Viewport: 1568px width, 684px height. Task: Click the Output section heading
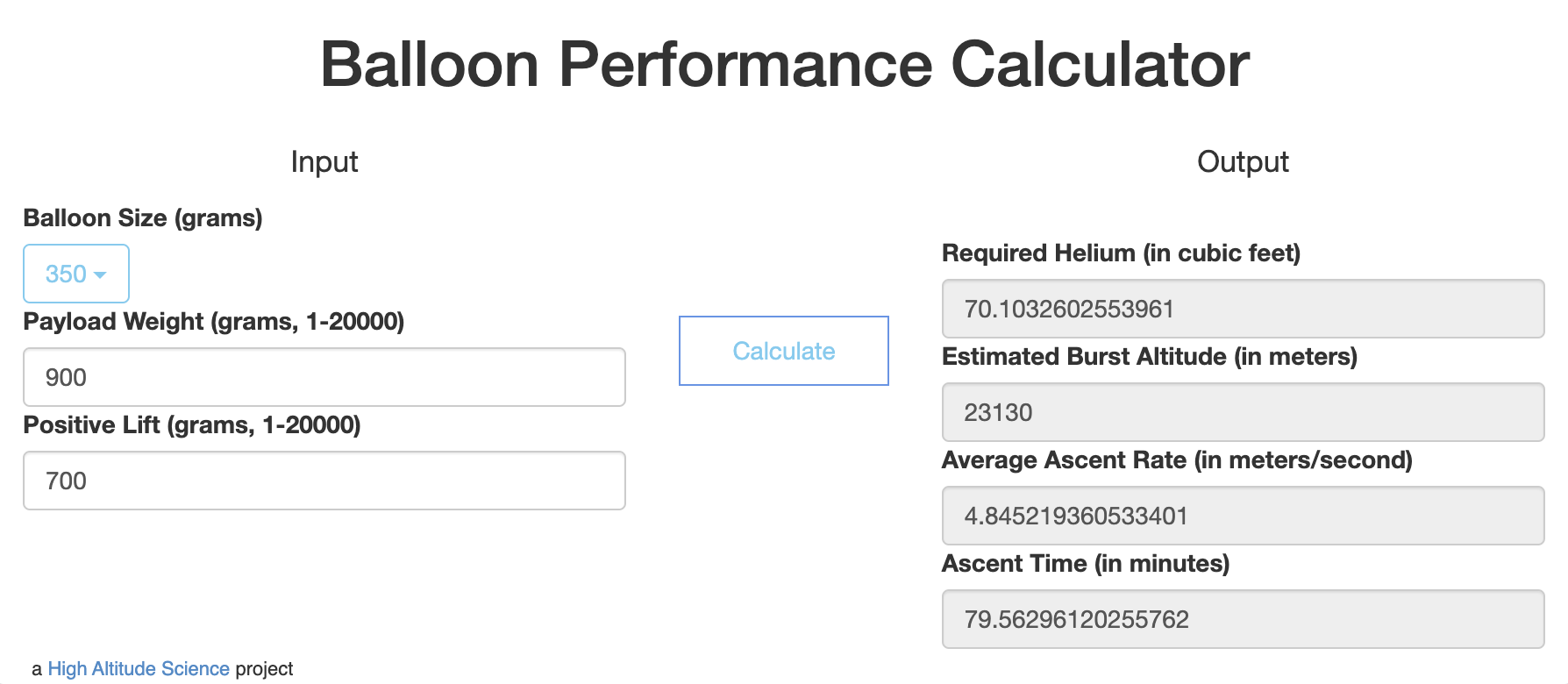1243,162
